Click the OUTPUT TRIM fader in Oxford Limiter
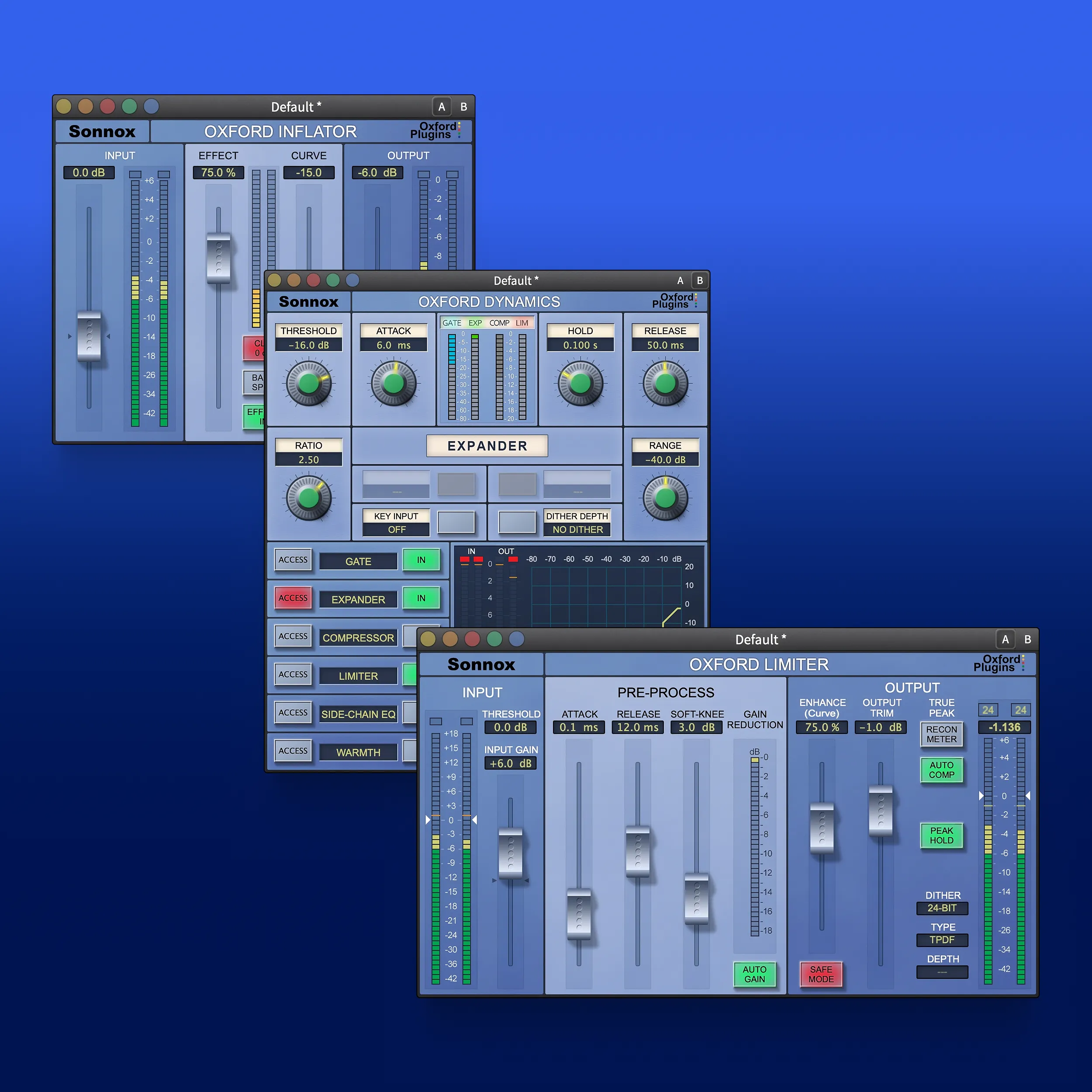This screenshot has height=1092, width=1092. [x=881, y=811]
